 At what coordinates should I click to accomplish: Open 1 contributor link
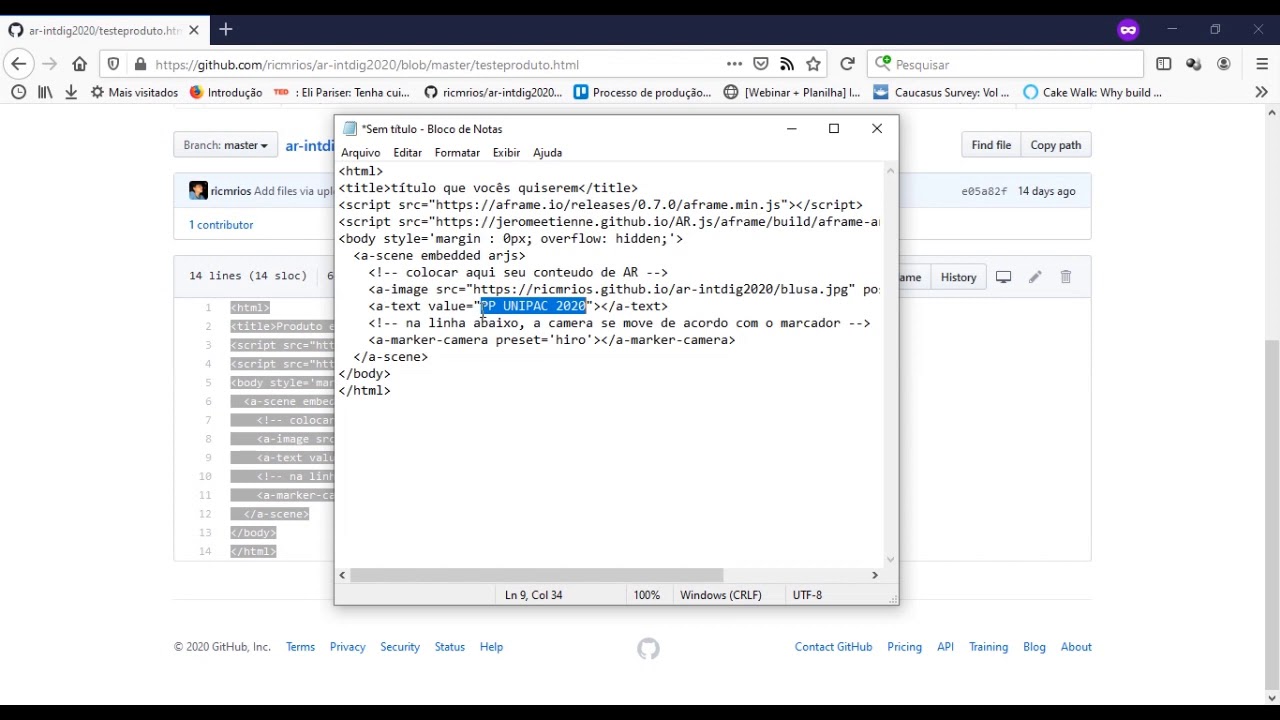[221, 225]
